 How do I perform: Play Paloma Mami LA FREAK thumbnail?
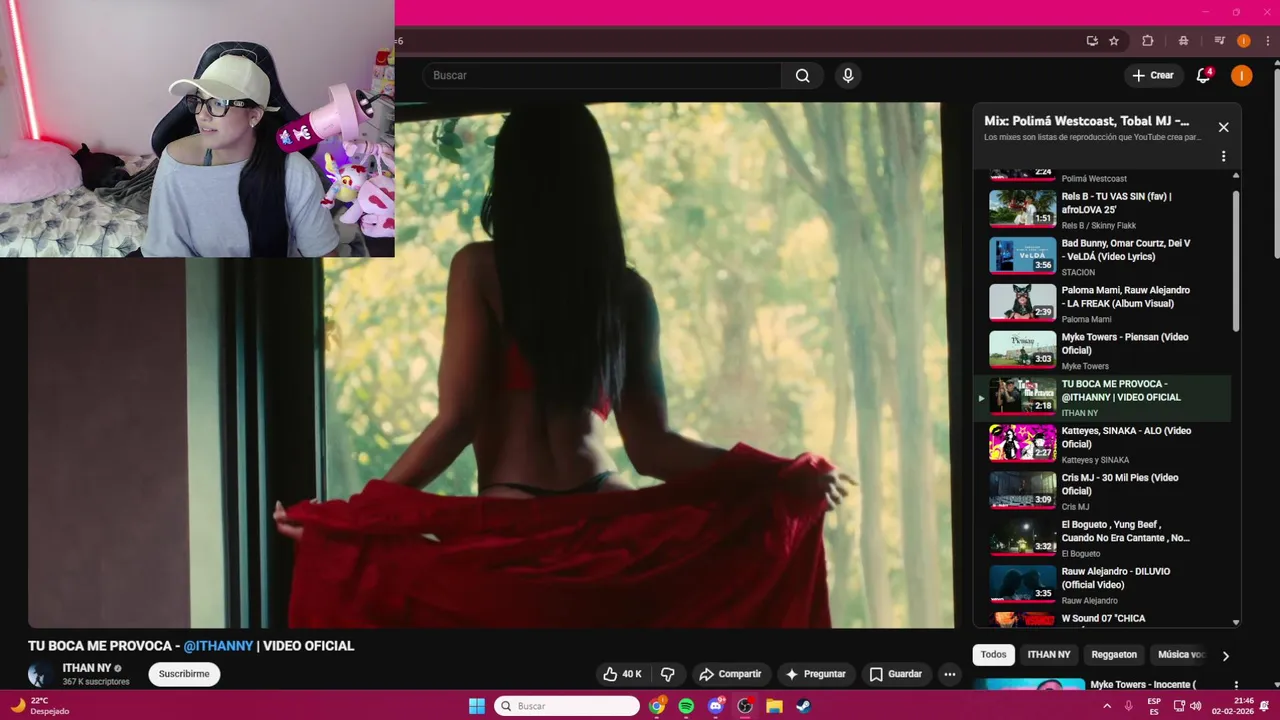tap(1022, 302)
